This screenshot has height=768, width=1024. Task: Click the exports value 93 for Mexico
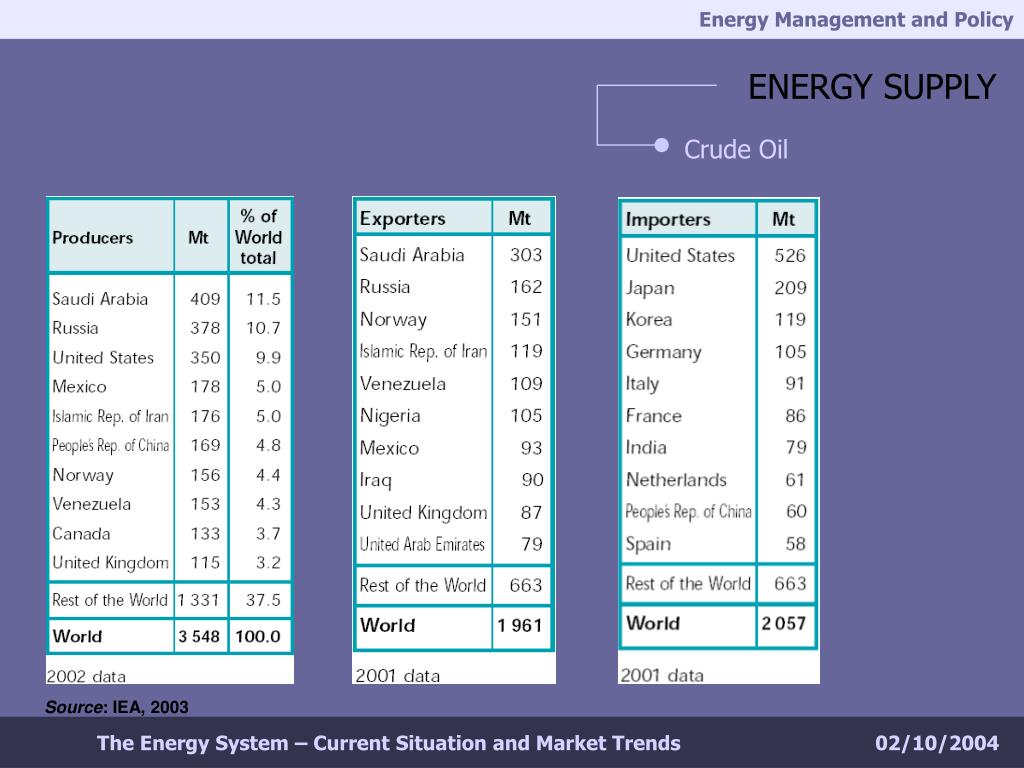pyautogui.click(x=532, y=448)
